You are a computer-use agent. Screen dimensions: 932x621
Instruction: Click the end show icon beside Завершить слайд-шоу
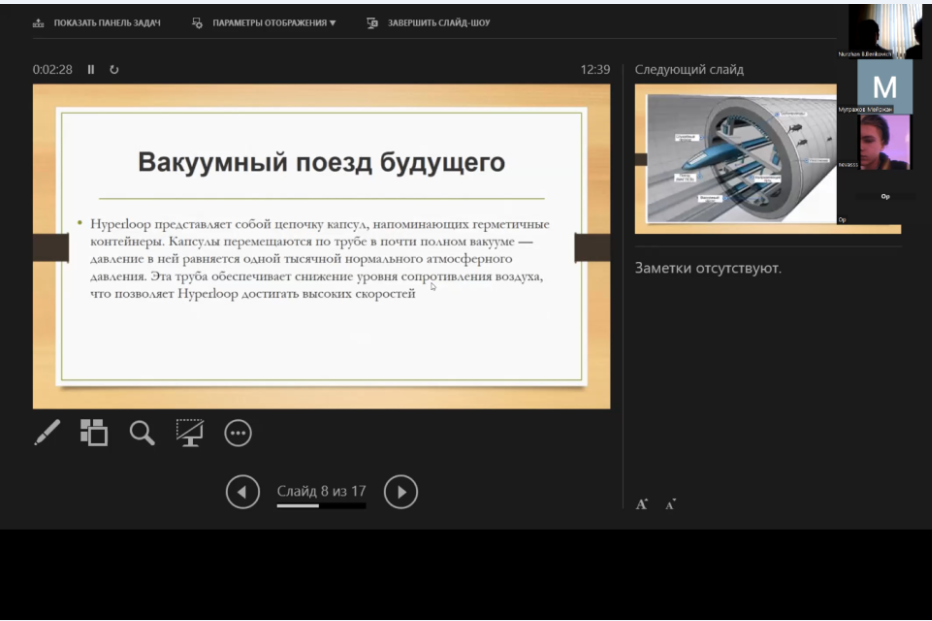pos(372,23)
